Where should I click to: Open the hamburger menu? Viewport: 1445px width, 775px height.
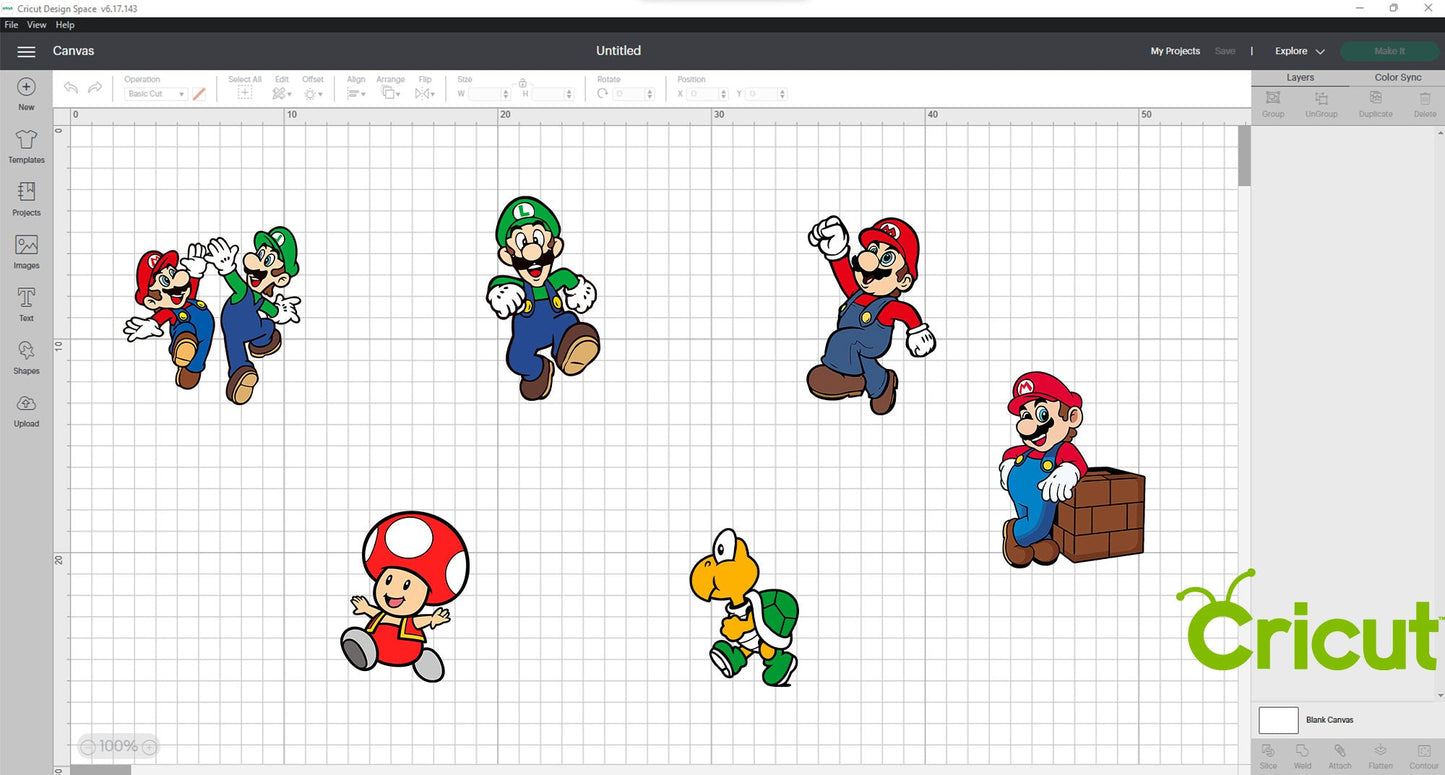[x=27, y=51]
